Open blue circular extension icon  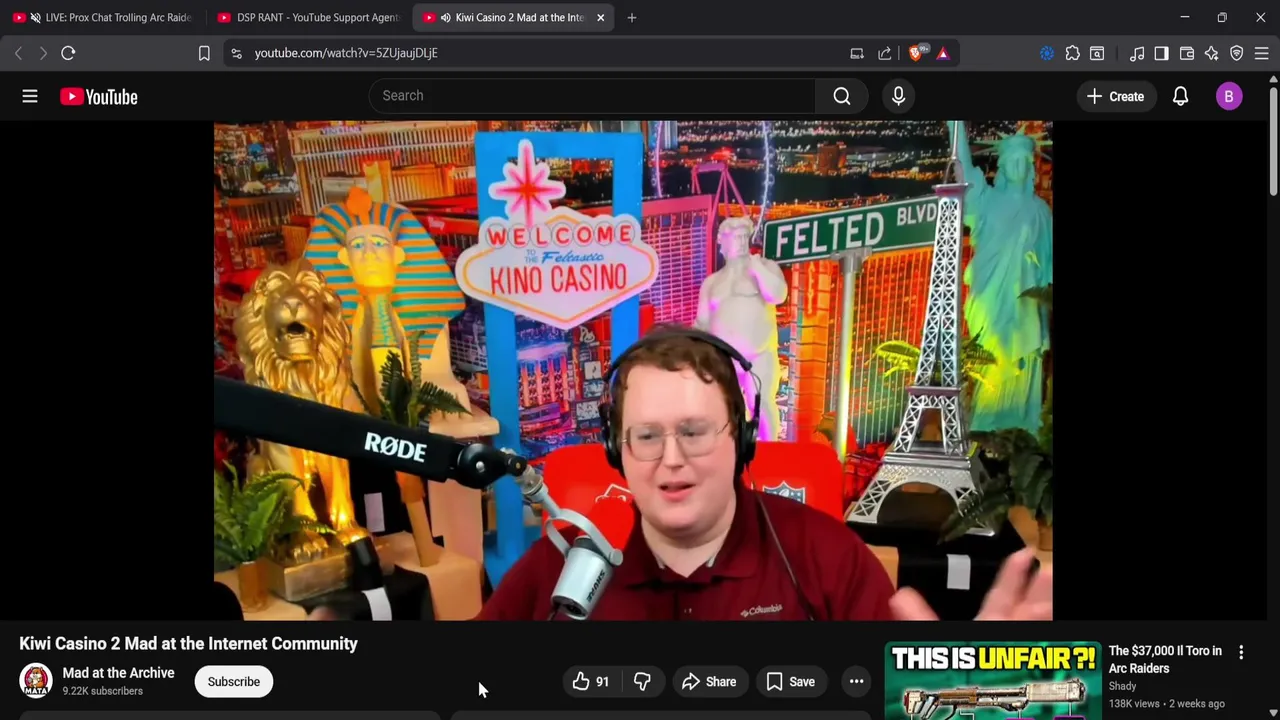click(1047, 53)
